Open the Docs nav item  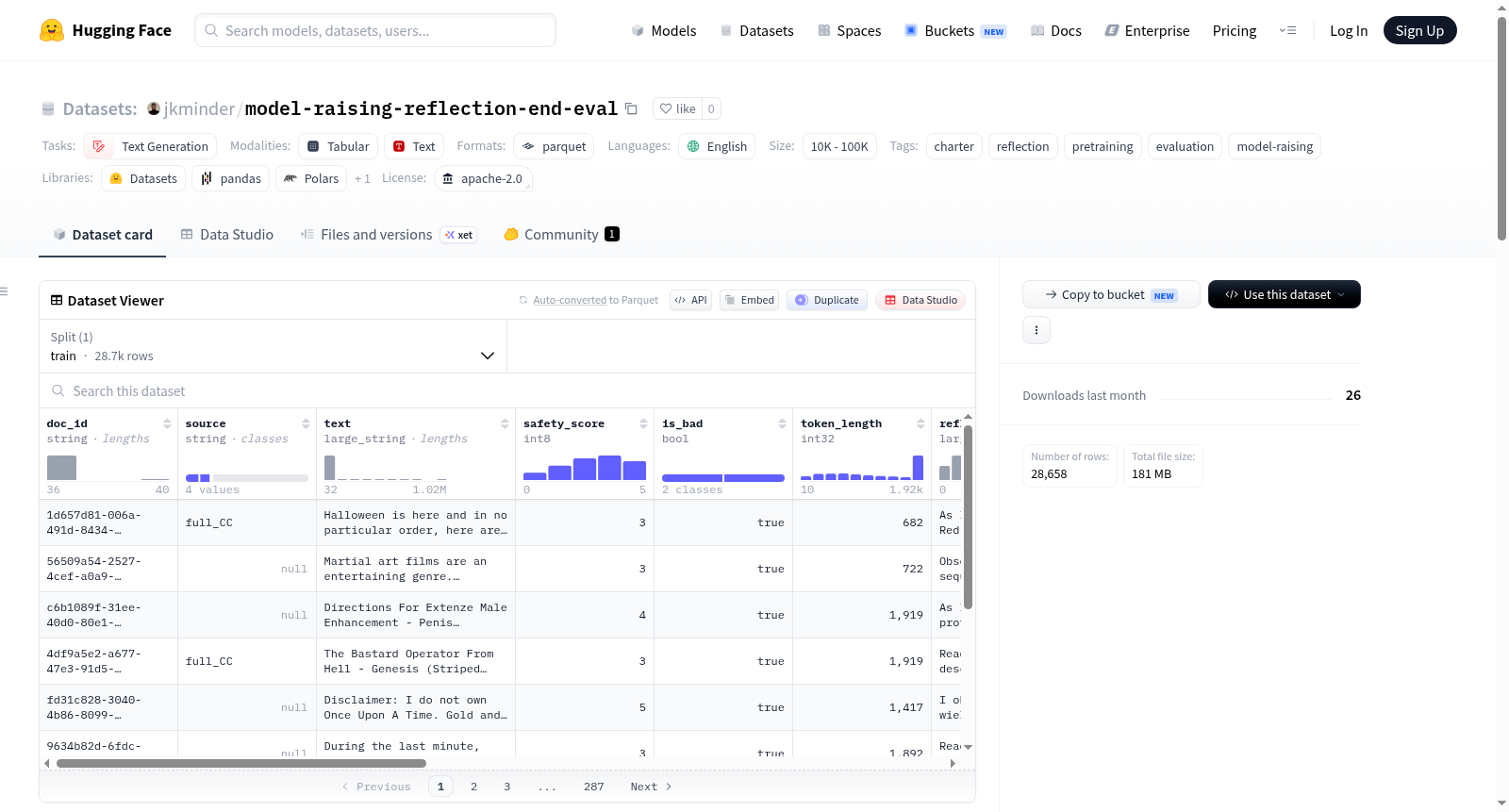[x=1056, y=30]
